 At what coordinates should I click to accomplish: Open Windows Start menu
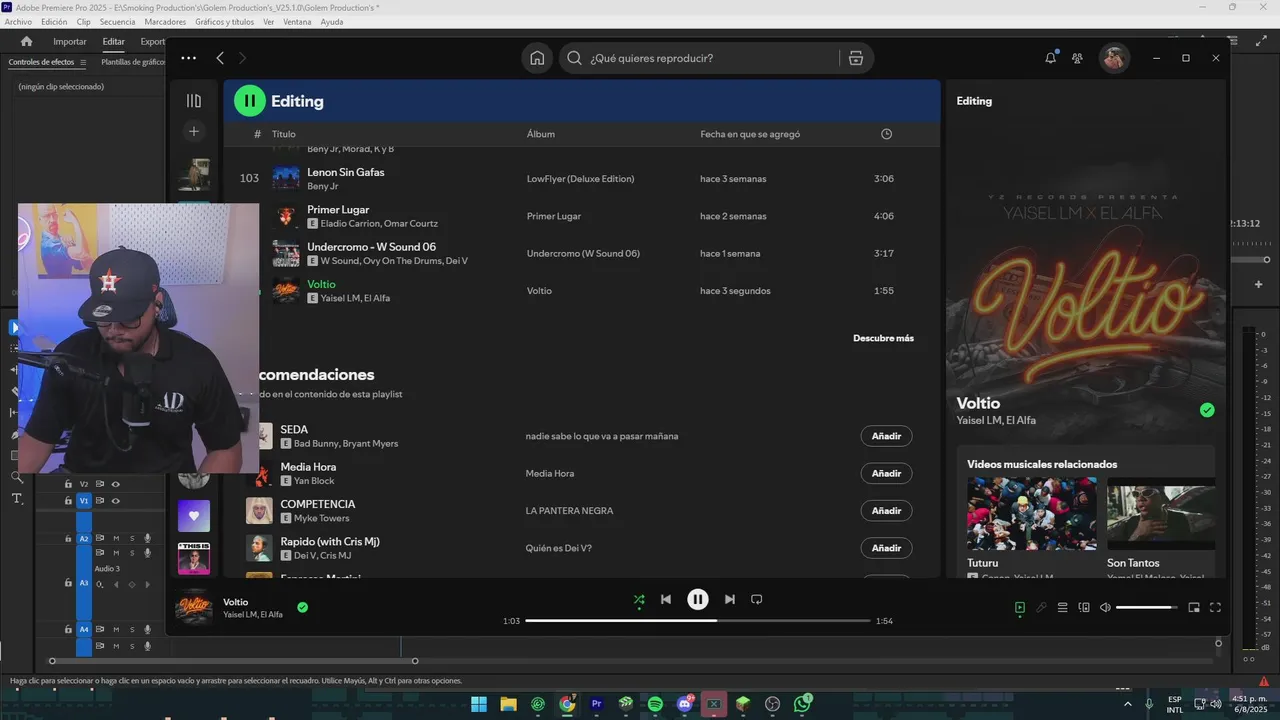(478, 704)
